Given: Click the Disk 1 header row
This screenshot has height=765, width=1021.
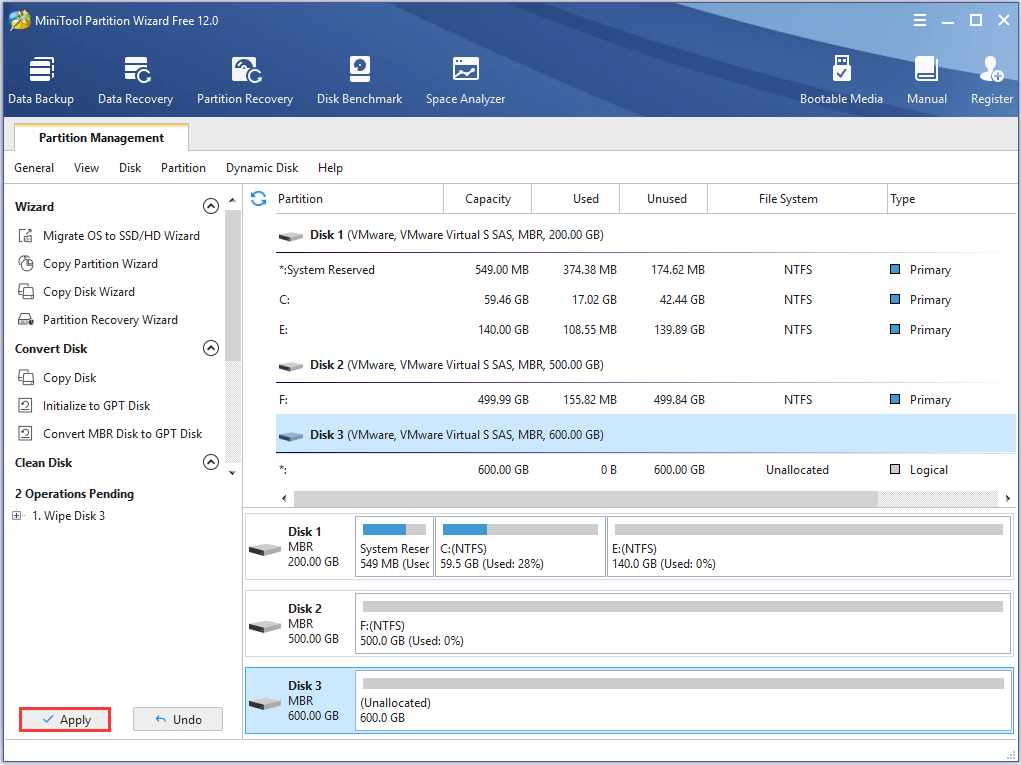Looking at the screenshot, I should point(645,235).
